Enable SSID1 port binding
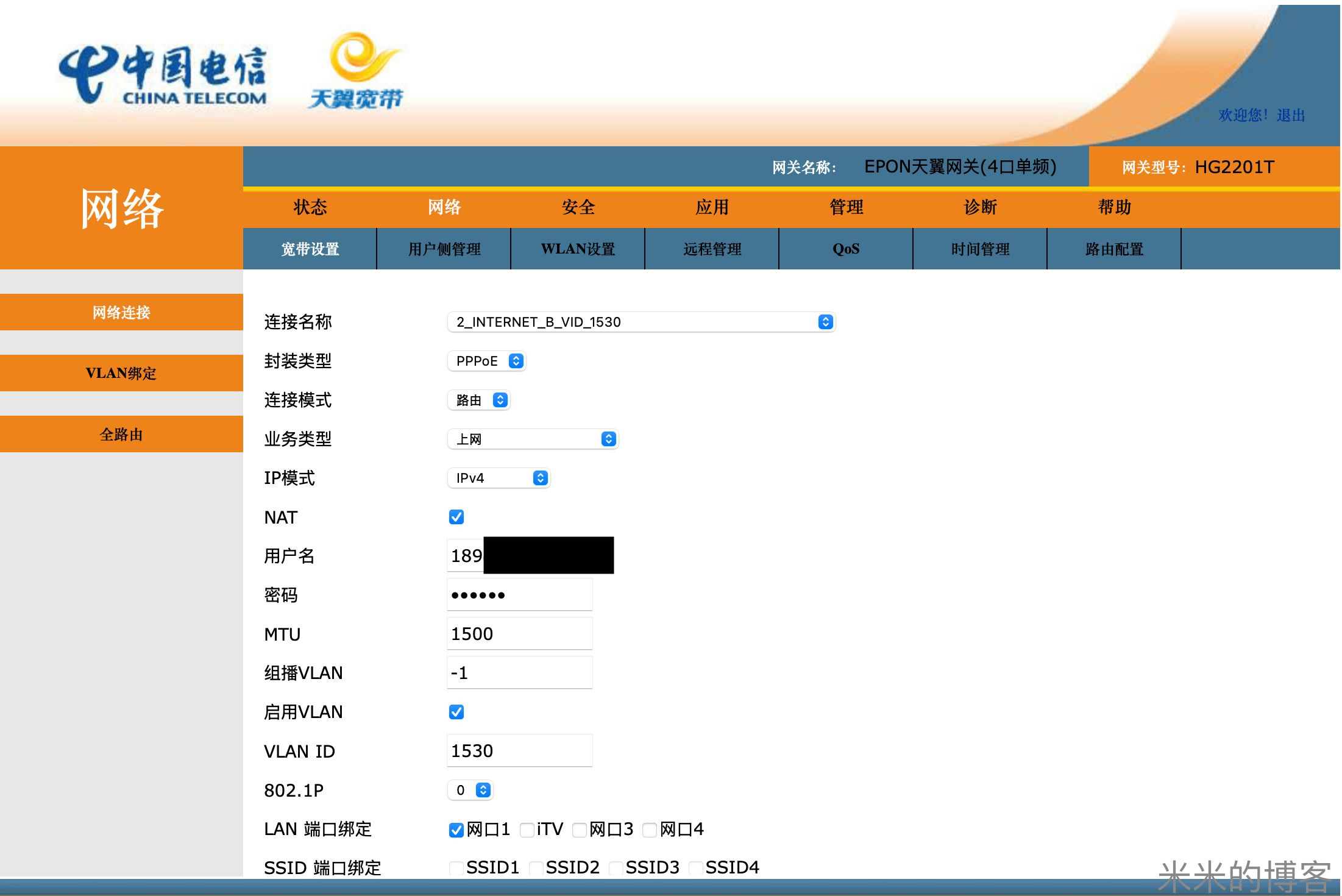Screen dimensions: 1342x896 click(x=456, y=867)
